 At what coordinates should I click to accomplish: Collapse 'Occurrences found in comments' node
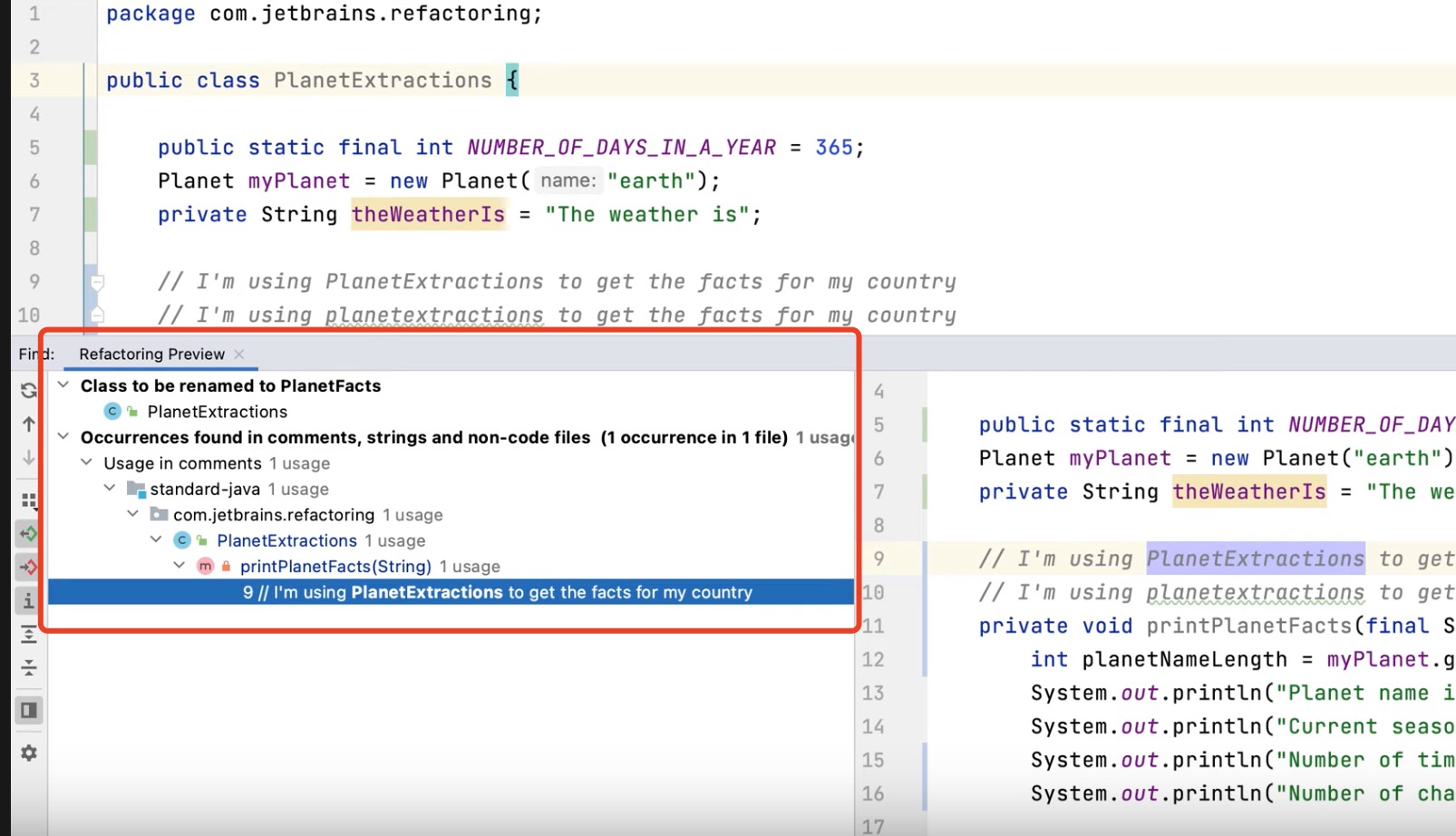(63, 436)
